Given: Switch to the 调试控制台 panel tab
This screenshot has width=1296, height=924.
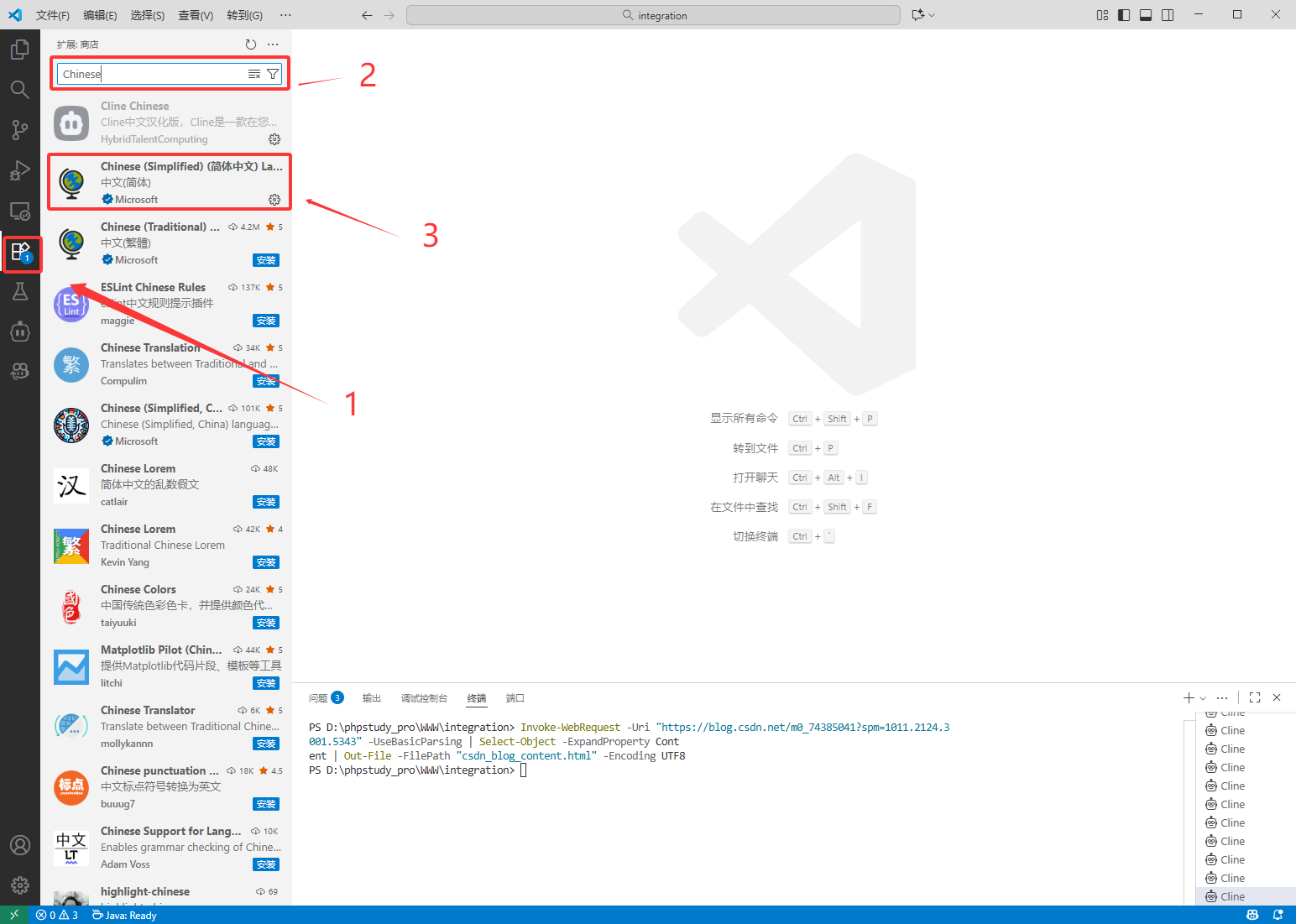Looking at the screenshot, I should pyautogui.click(x=424, y=697).
